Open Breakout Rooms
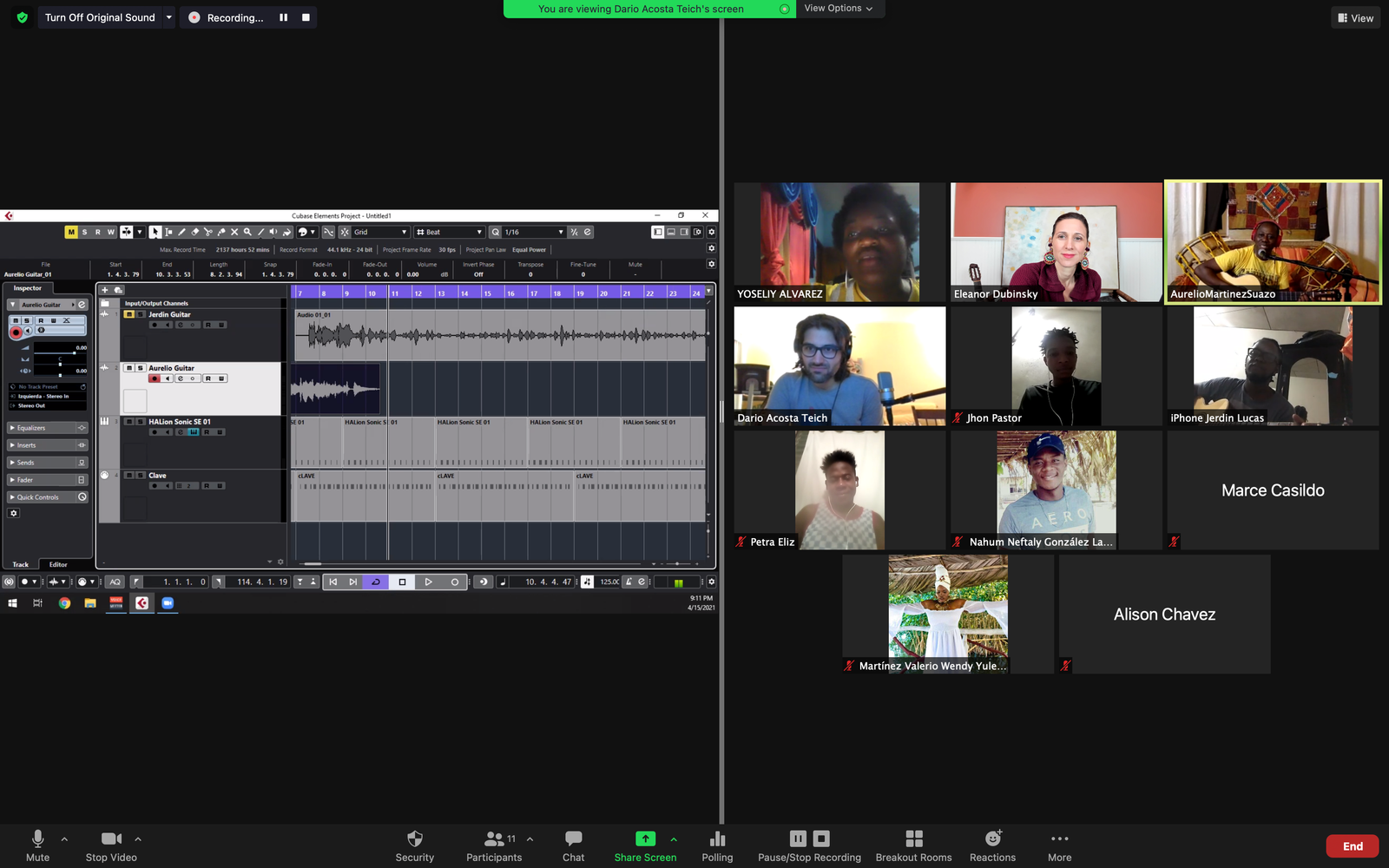1389x868 pixels. 913,838
